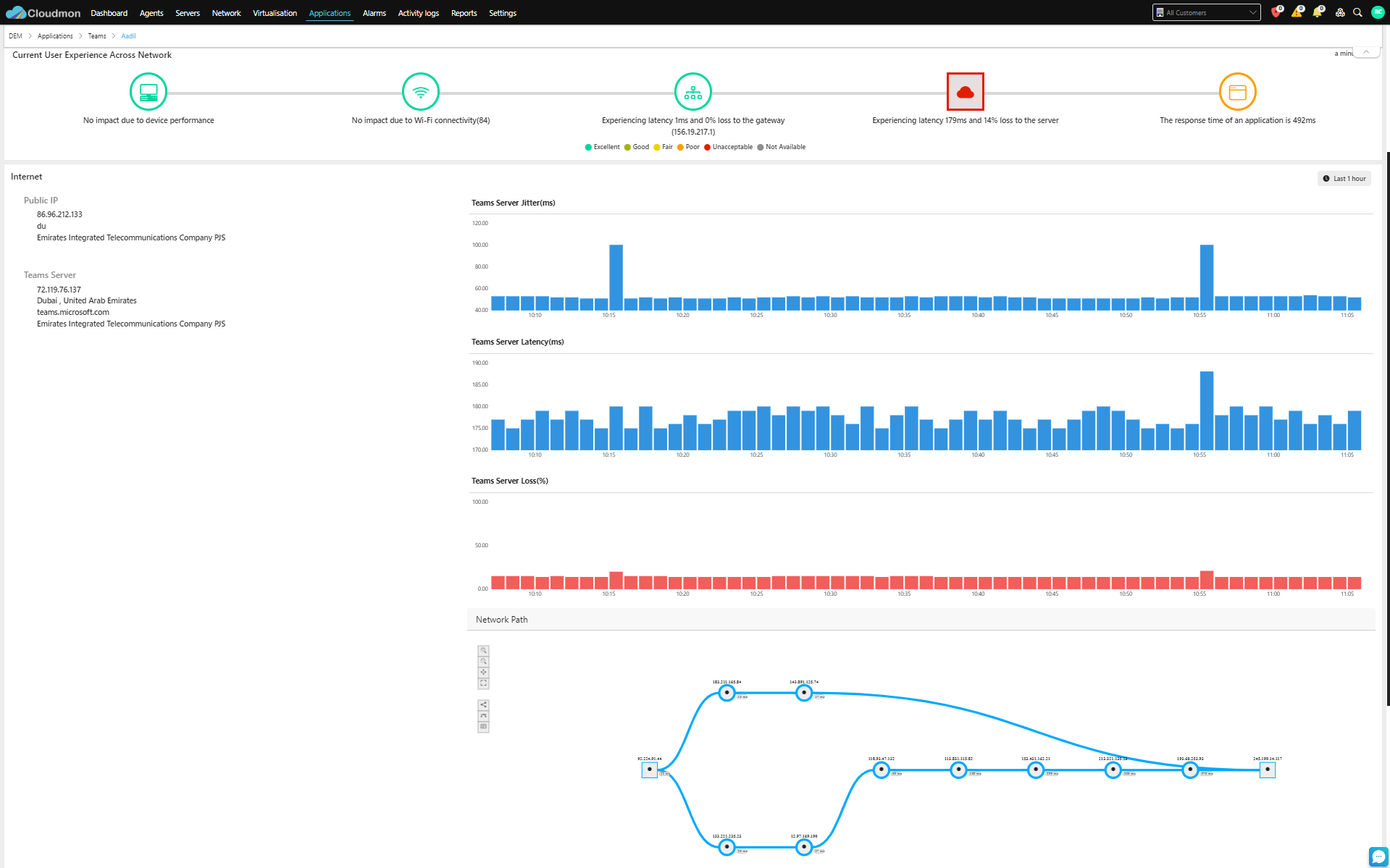
Task: Open the Agents menu
Action: pyautogui.click(x=151, y=13)
